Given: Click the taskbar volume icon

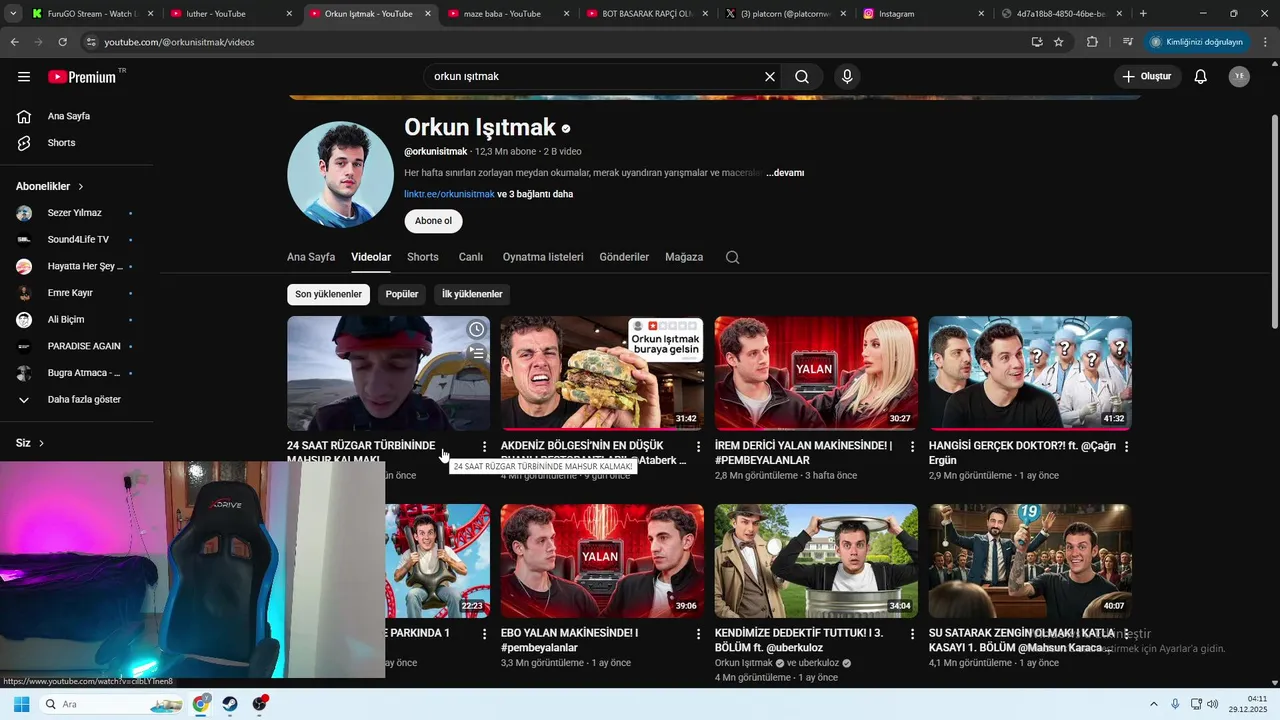Looking at the screenshot, I should click(x=1213, y=704).
